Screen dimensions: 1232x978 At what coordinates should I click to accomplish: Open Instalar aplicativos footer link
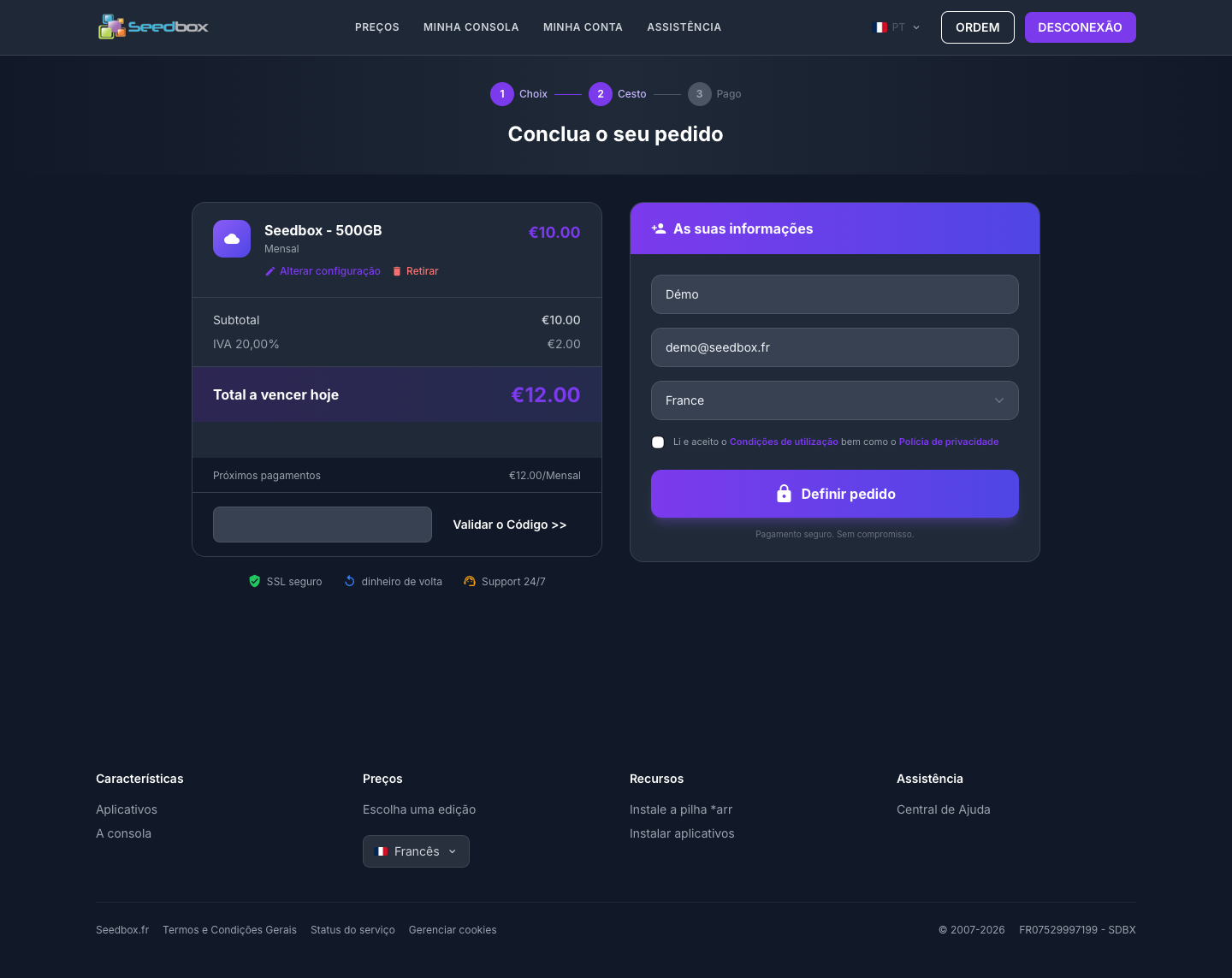click(x=682, y=833)
